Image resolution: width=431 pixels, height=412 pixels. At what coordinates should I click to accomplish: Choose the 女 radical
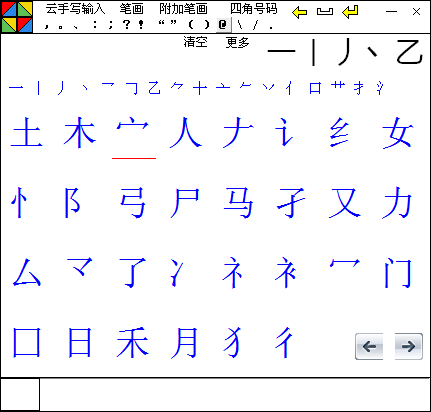[398, 132]
